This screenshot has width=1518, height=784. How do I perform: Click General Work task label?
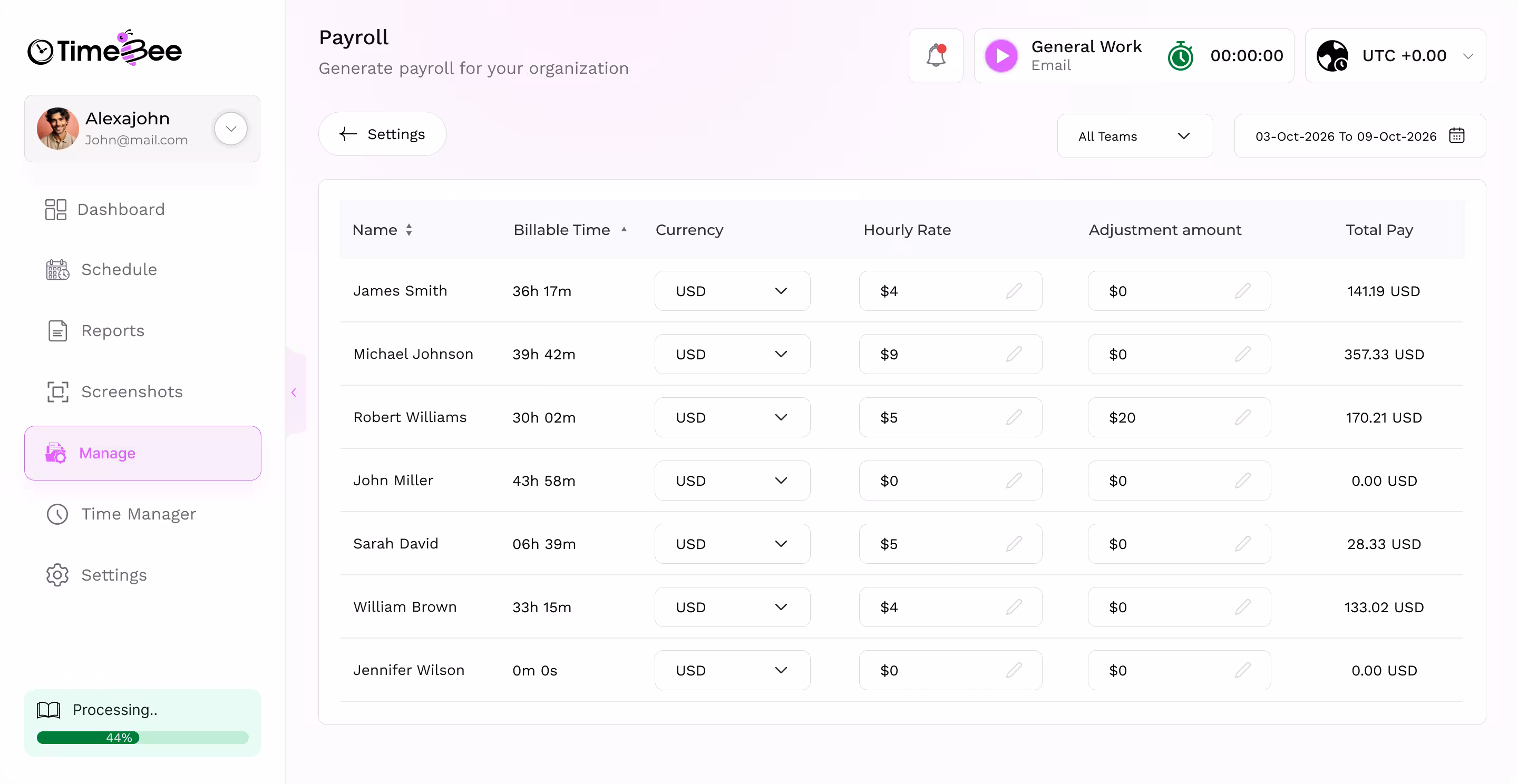[1086, 46]
